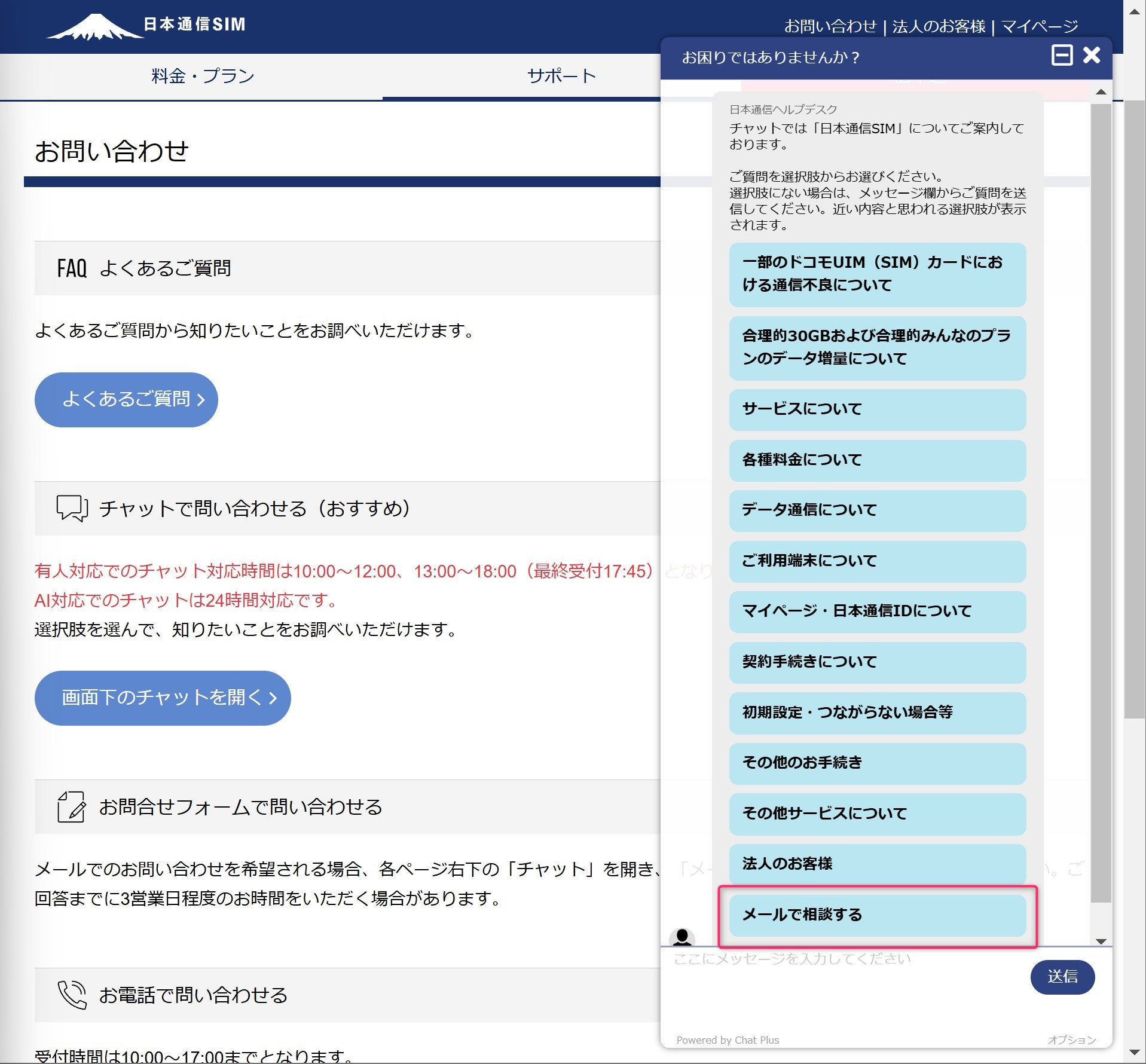Viewport: 1146px width, 1064px height.
Task: Select the サービスについて chat option
Action: click(878, 409)
